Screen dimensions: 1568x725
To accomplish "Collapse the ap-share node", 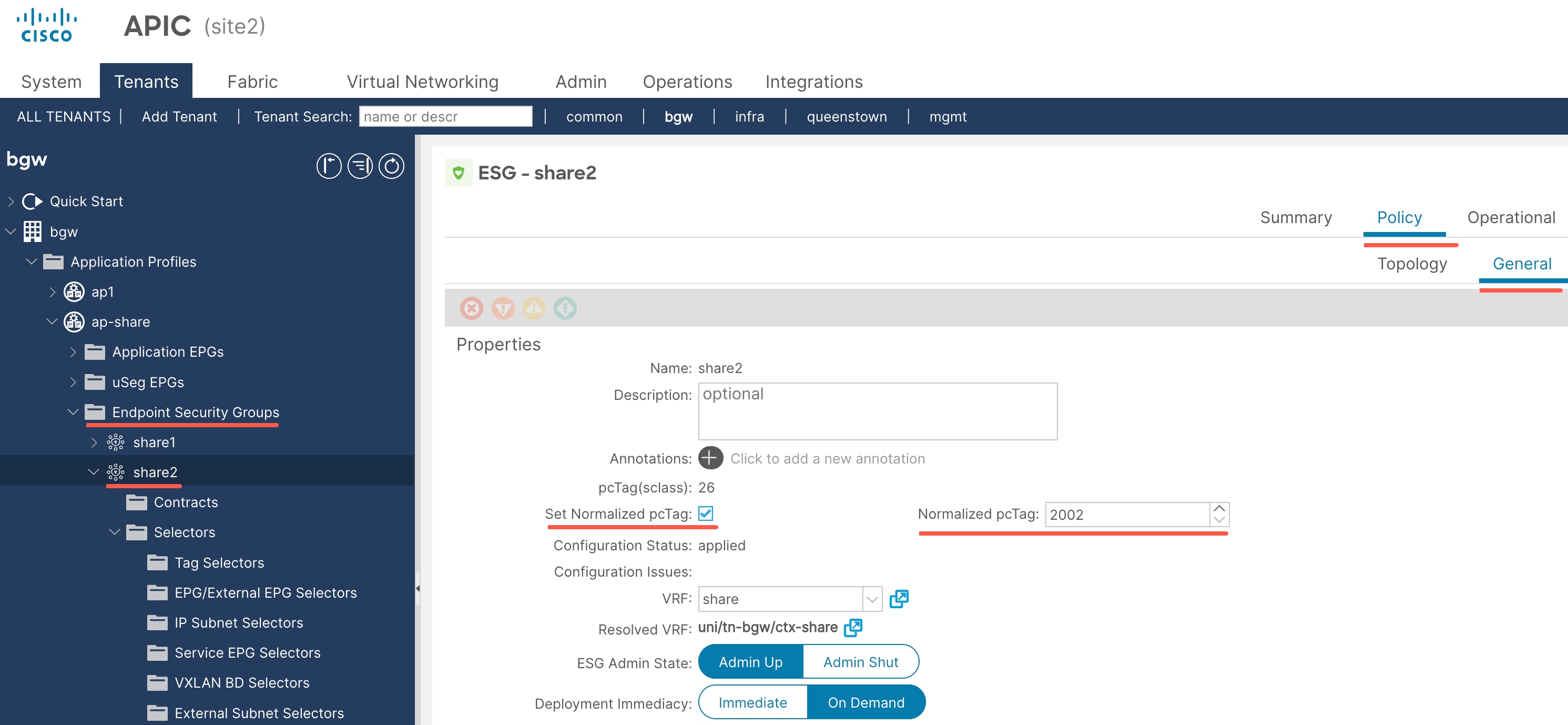I will point(53,321).
